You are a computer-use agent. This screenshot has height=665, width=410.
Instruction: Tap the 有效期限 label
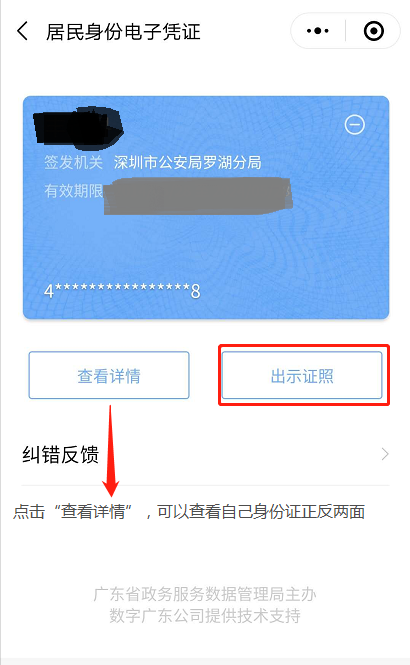(74, 191)
